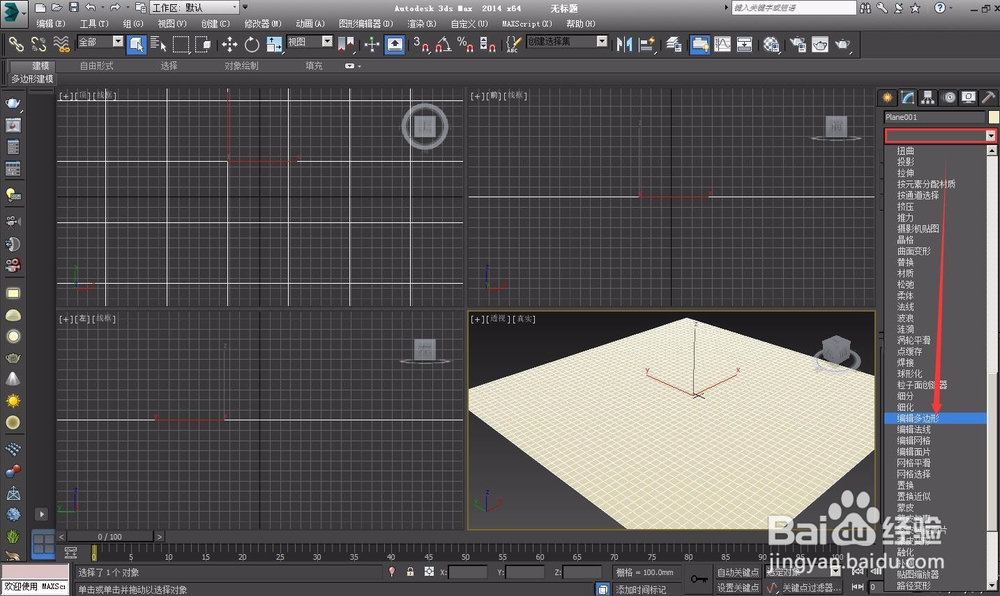Select 扭曲 in the modifier list

[906, 150]
